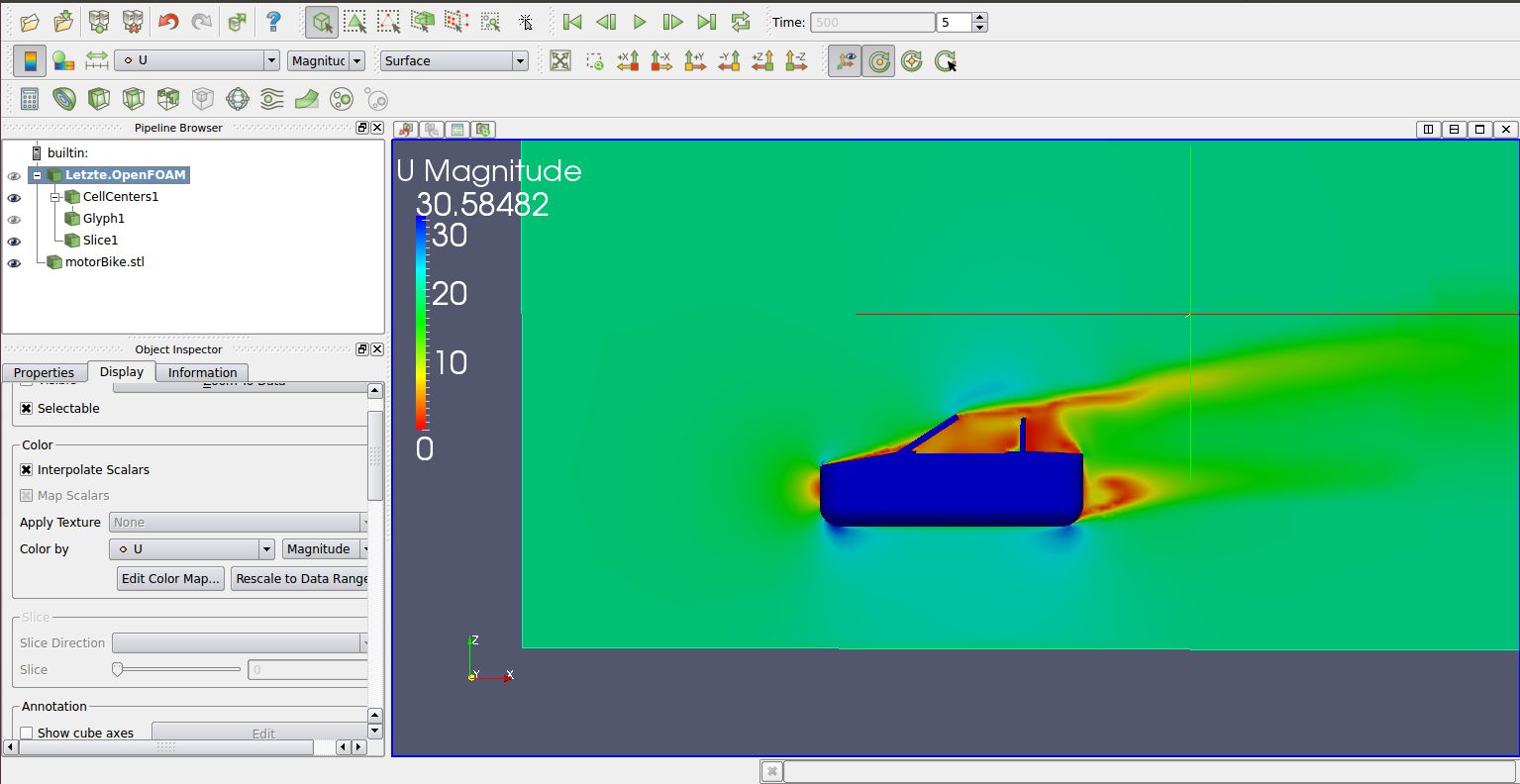Image resolution: width=1520 pixels, height=784 pixels.
Task: Click the Connect to server icon
Action: click(99, 22)
